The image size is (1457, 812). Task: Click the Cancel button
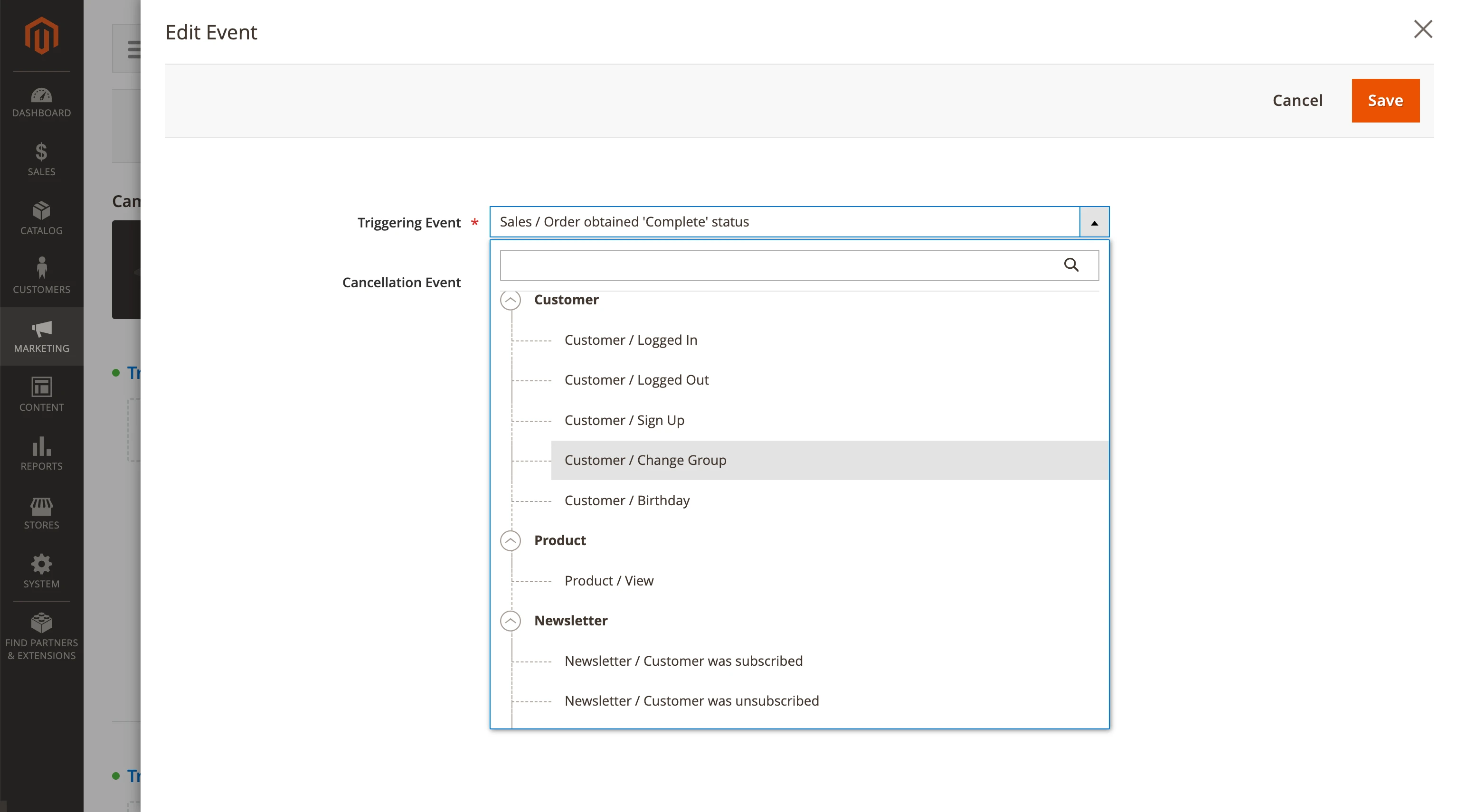(x=1297, y=101)
